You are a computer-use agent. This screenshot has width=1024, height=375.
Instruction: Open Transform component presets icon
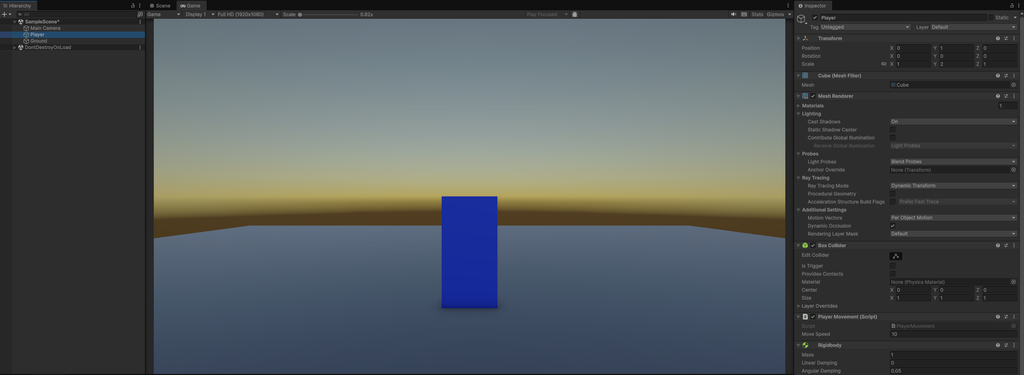click(1006, 39)
